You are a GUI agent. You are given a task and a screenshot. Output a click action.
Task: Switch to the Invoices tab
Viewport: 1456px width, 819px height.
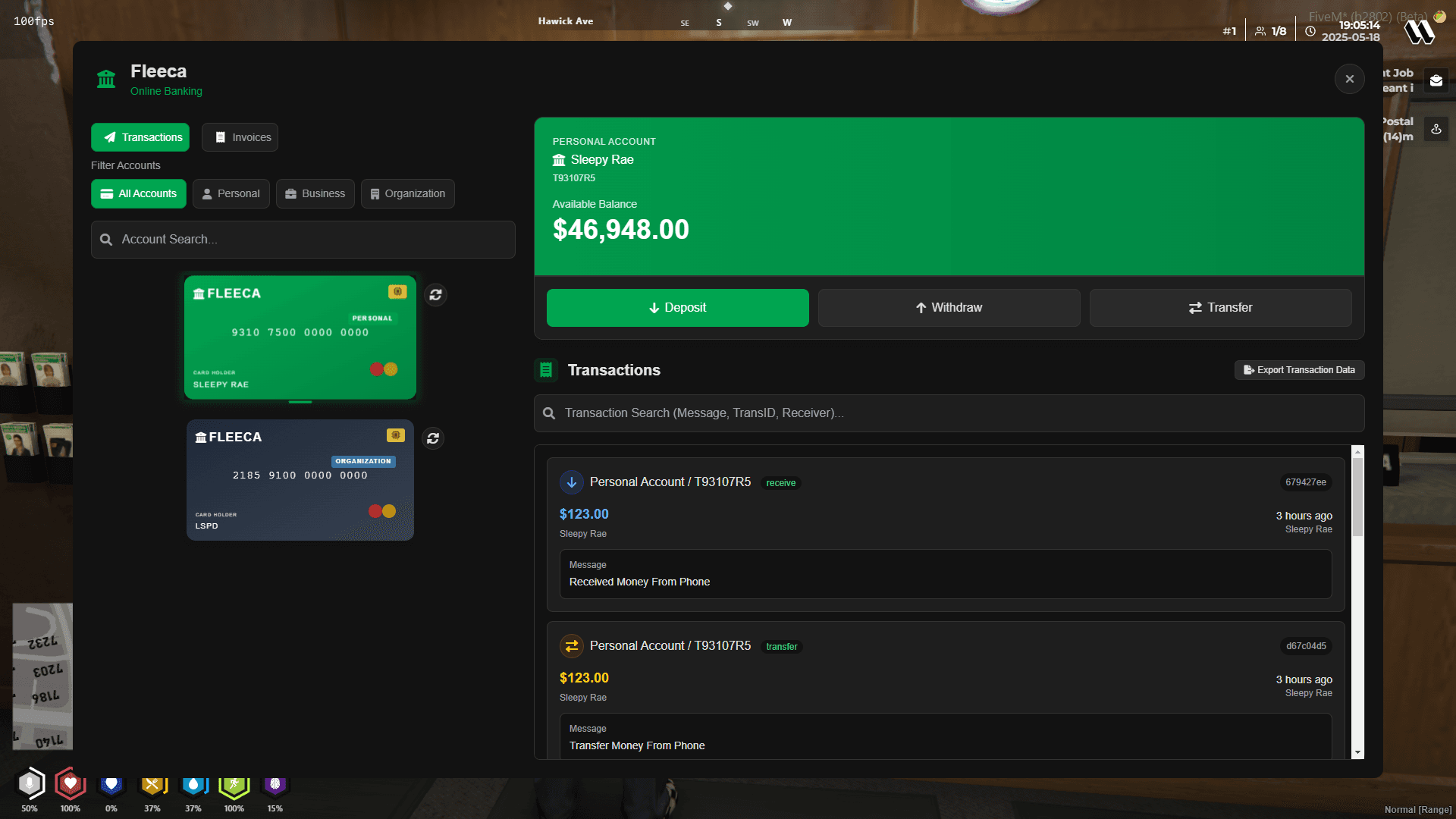coord(240,137)
